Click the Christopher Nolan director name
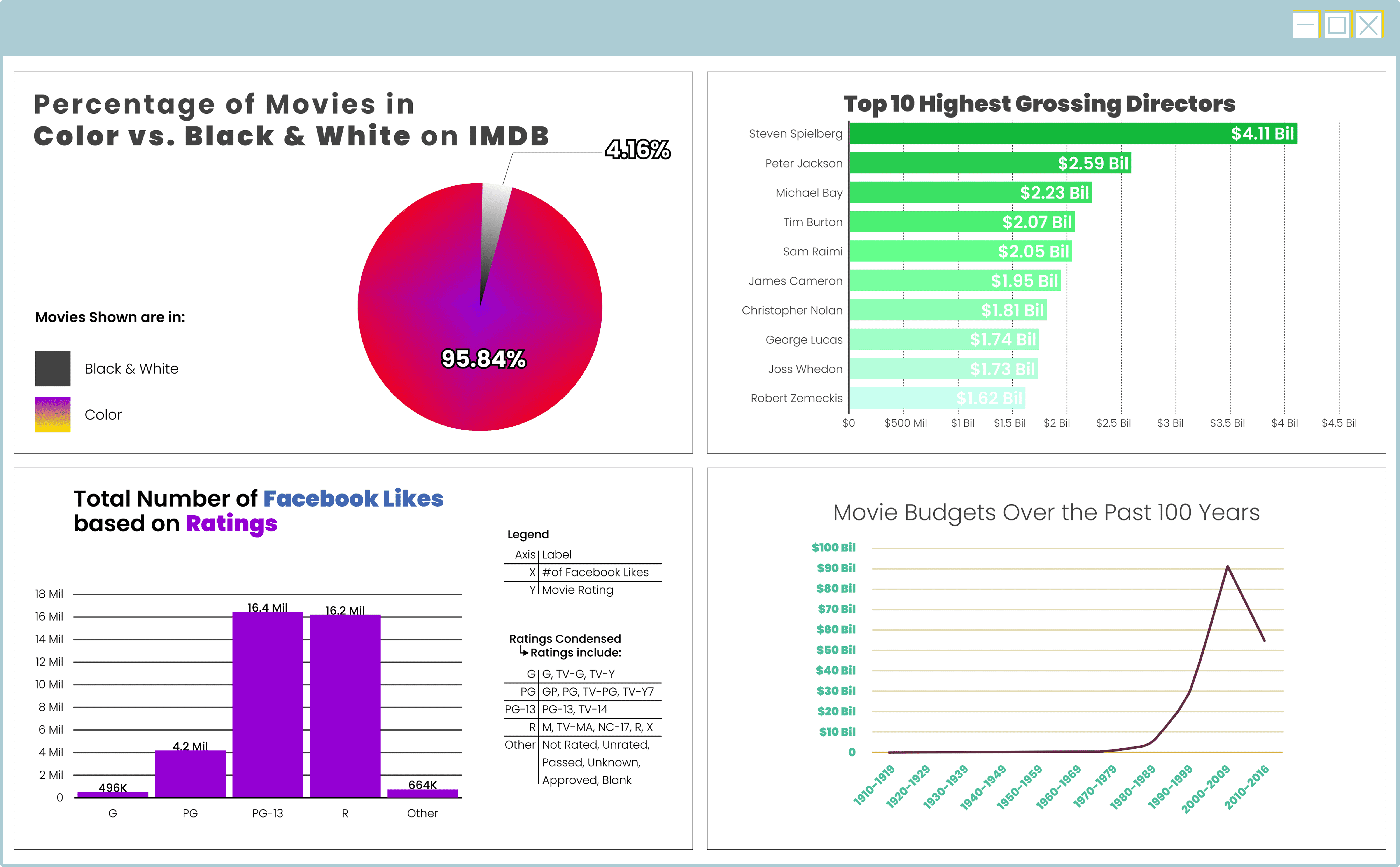Viewport: 1400px width, 867px height. (x=792, y=310)
